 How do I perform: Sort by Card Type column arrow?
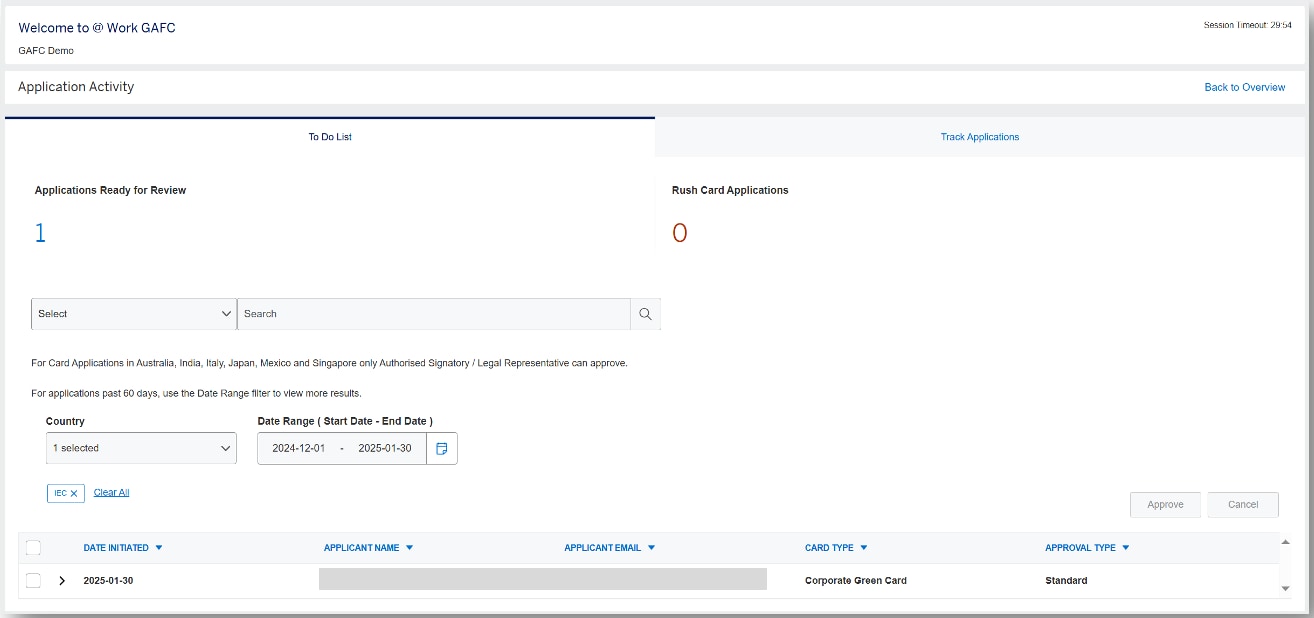(864, 548)
